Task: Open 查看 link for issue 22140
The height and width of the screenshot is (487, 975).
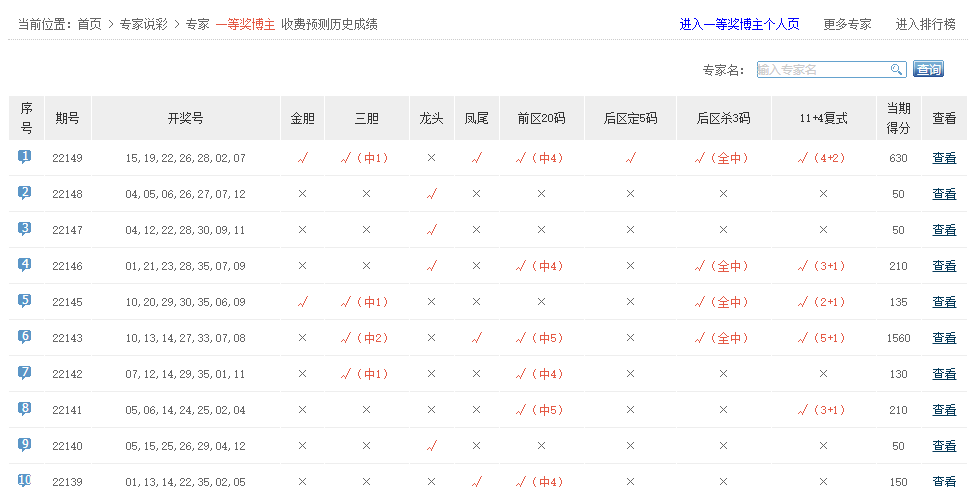Action: [x=944, y=446]
